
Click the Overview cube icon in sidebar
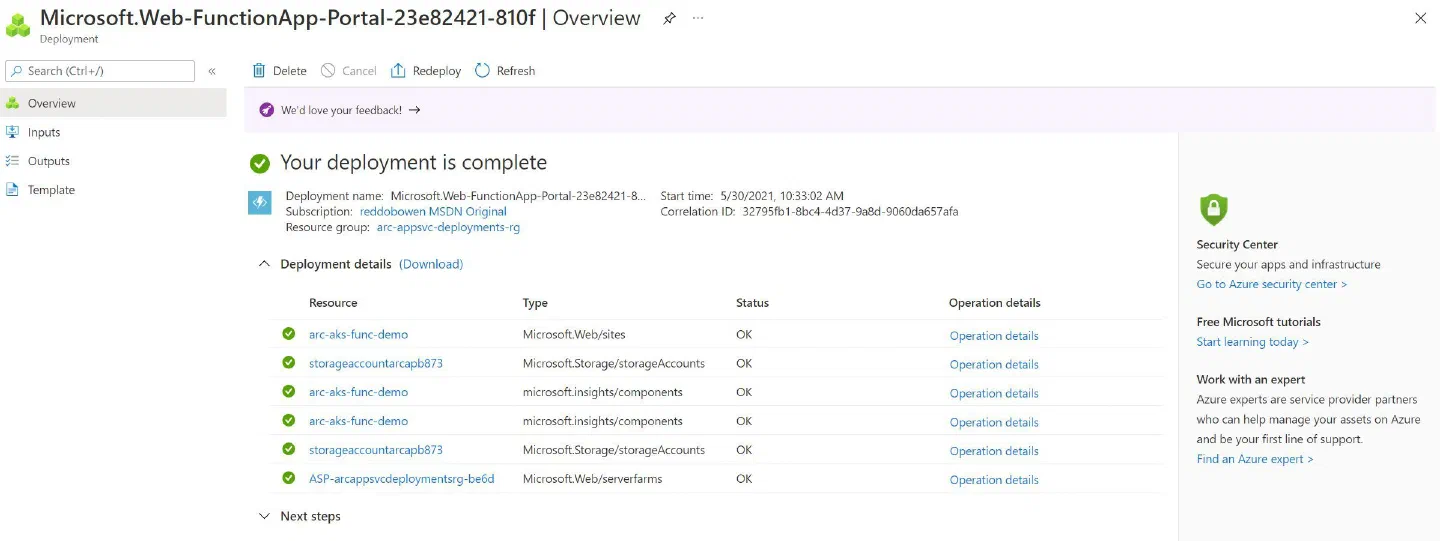click(12, 103)
